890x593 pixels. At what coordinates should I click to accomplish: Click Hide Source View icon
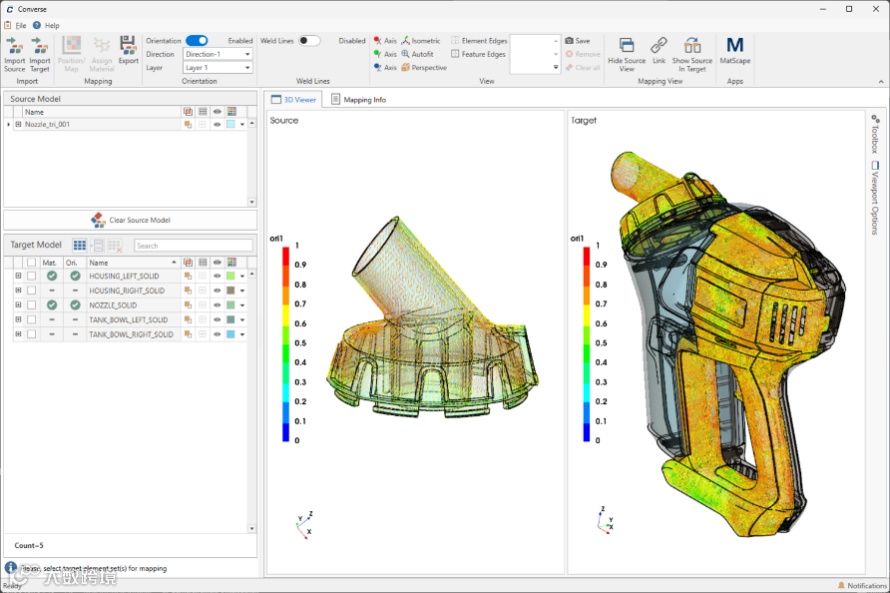coord(627,45)
